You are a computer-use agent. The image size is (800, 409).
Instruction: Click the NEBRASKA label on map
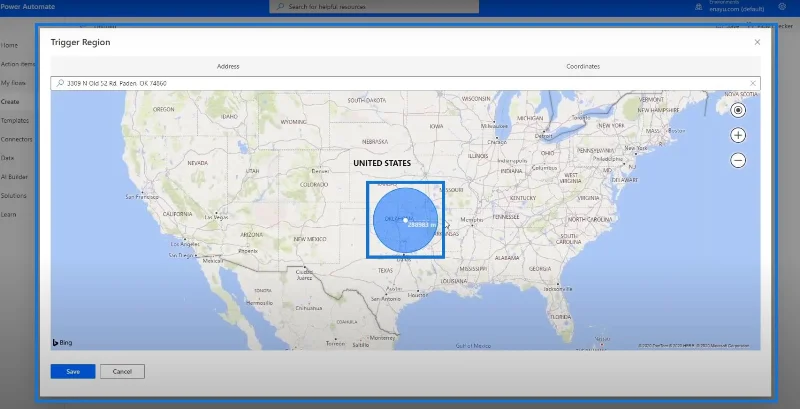coord(375,142)
